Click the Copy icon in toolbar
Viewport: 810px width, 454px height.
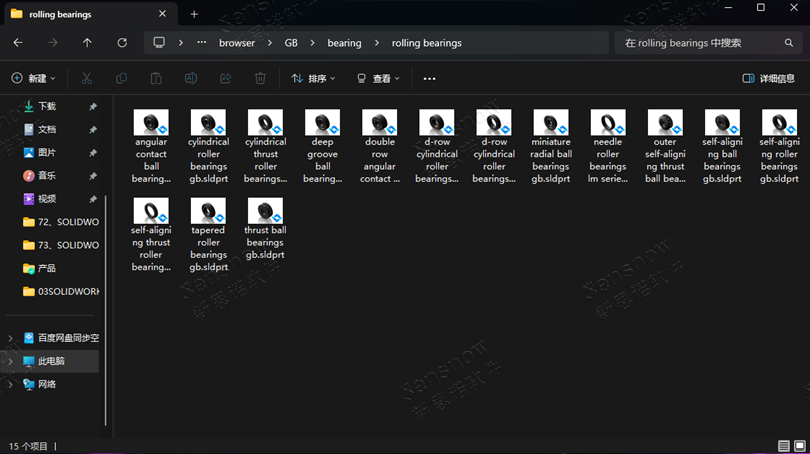coord(121,78)
